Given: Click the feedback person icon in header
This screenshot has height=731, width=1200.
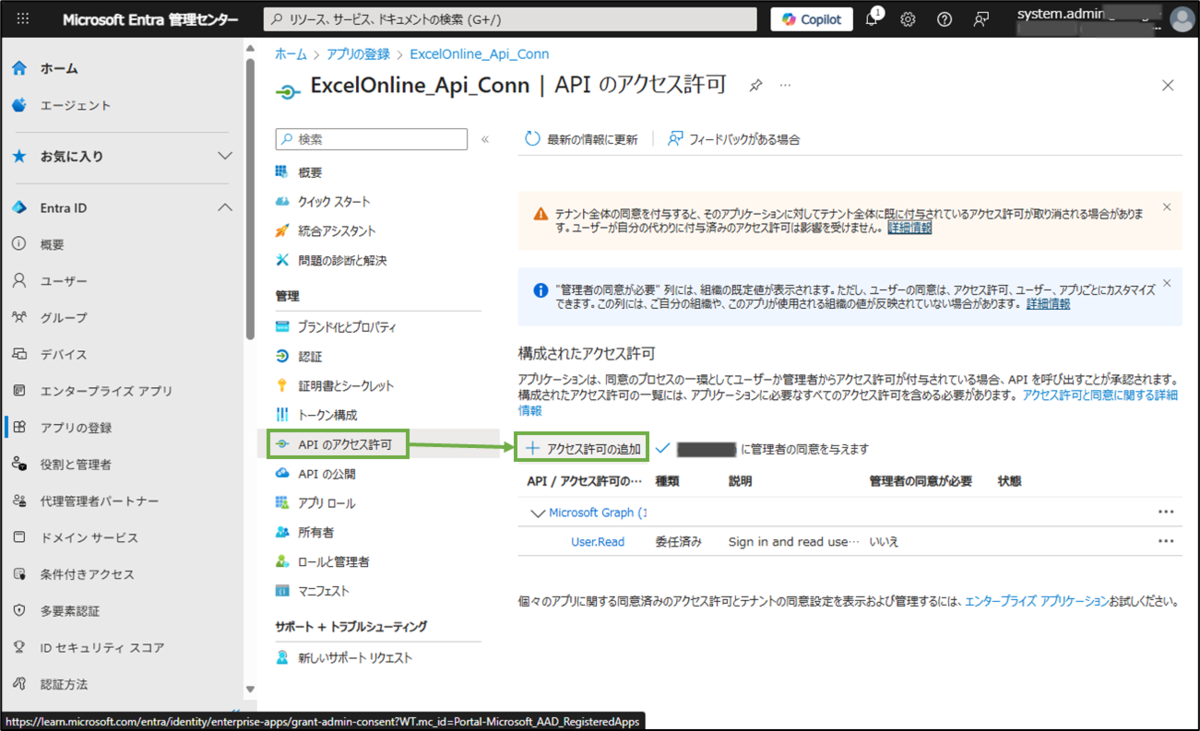Looking at the screenshot, I should tap(981, 19).
